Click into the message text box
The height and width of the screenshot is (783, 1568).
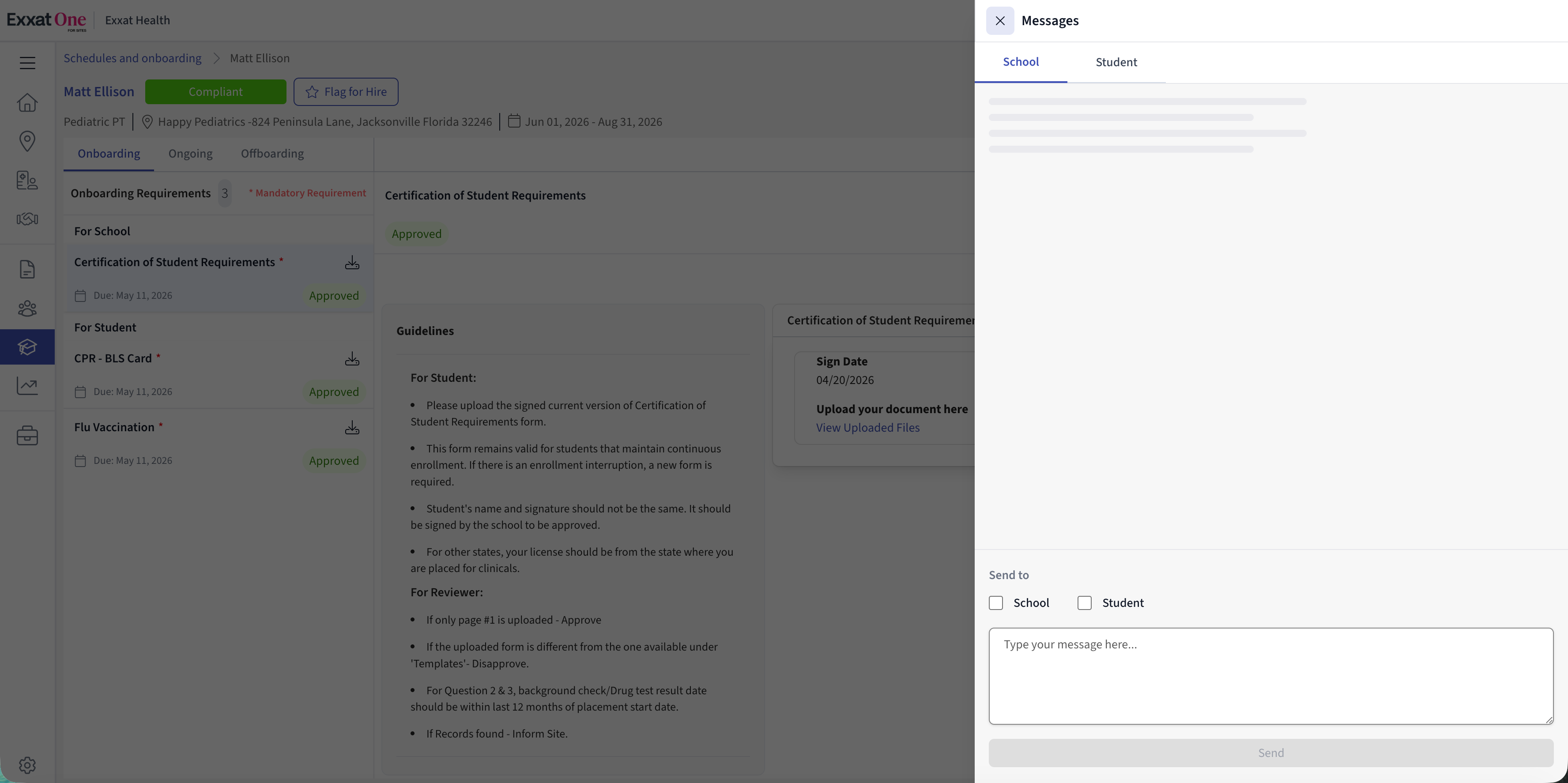pyautogui.click(x=1271, y=676)
